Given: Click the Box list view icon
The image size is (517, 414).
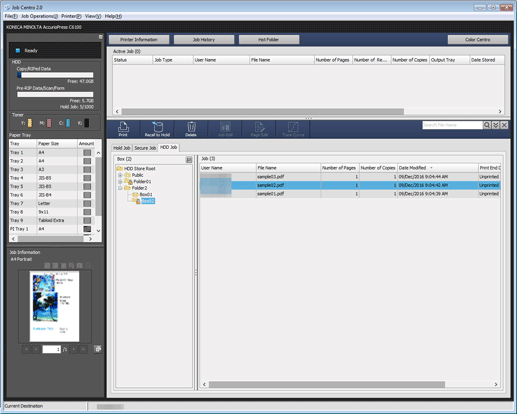Looking at the screenshot, I should click(x=189, y=160).
